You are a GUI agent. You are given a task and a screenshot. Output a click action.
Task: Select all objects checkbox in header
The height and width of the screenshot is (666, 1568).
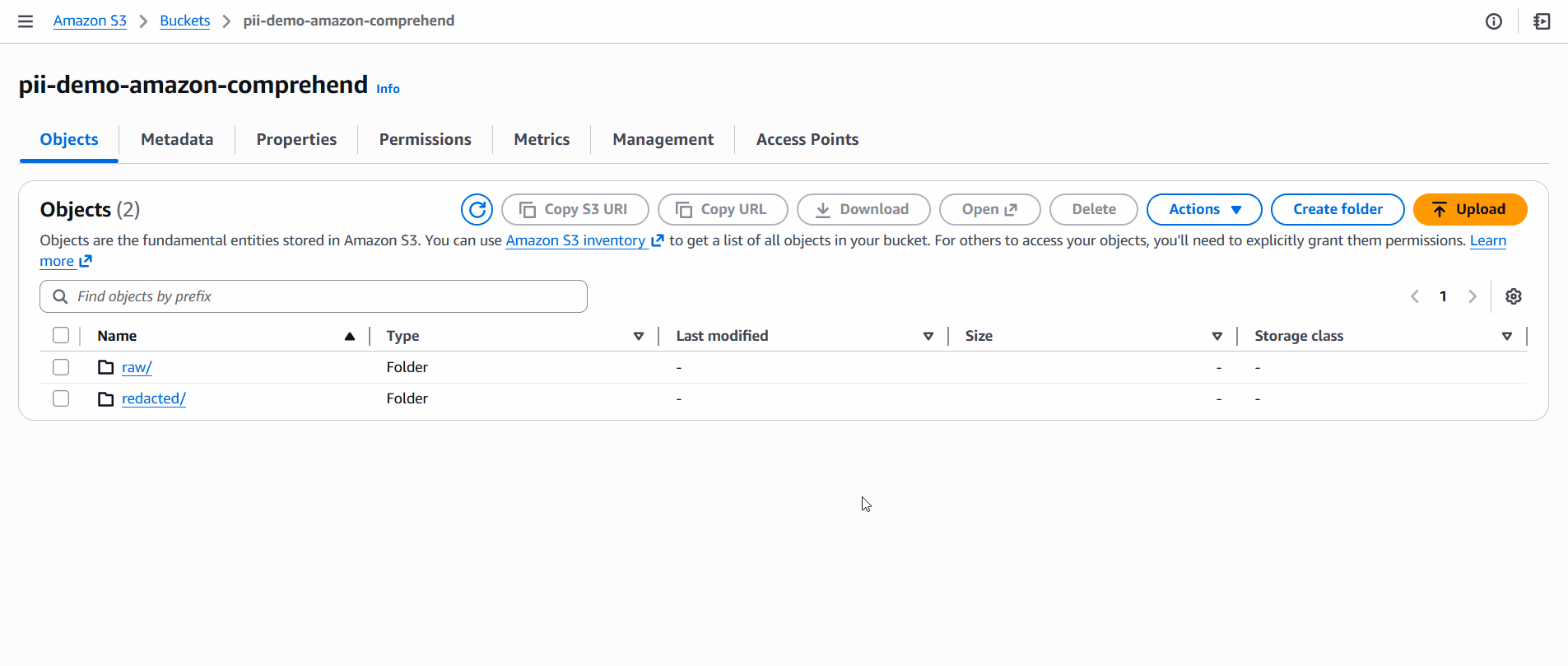61,335
